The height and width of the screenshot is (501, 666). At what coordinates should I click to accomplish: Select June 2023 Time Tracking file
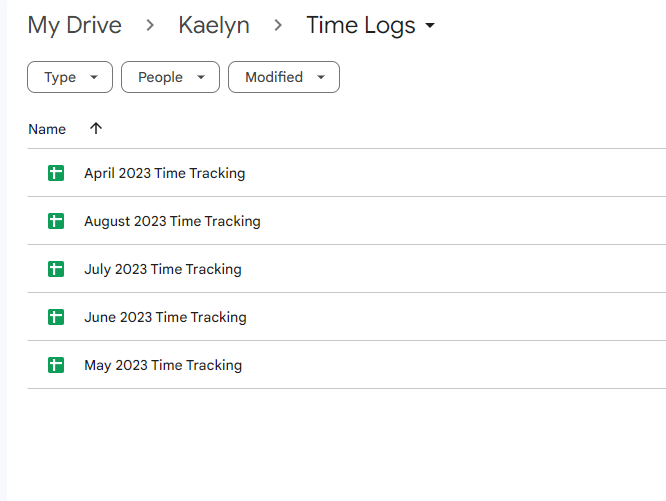point(165,317)
